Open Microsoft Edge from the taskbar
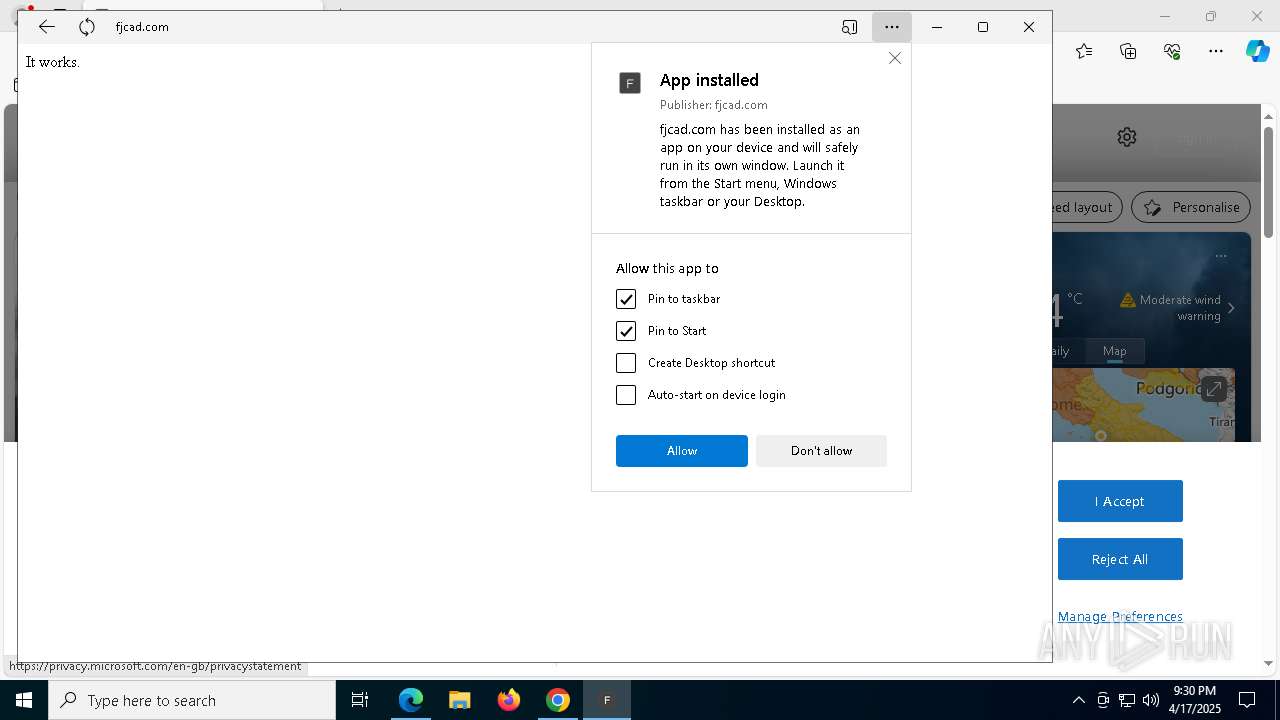The height and width of the screenshot is (720, 1280). point(411,700)
